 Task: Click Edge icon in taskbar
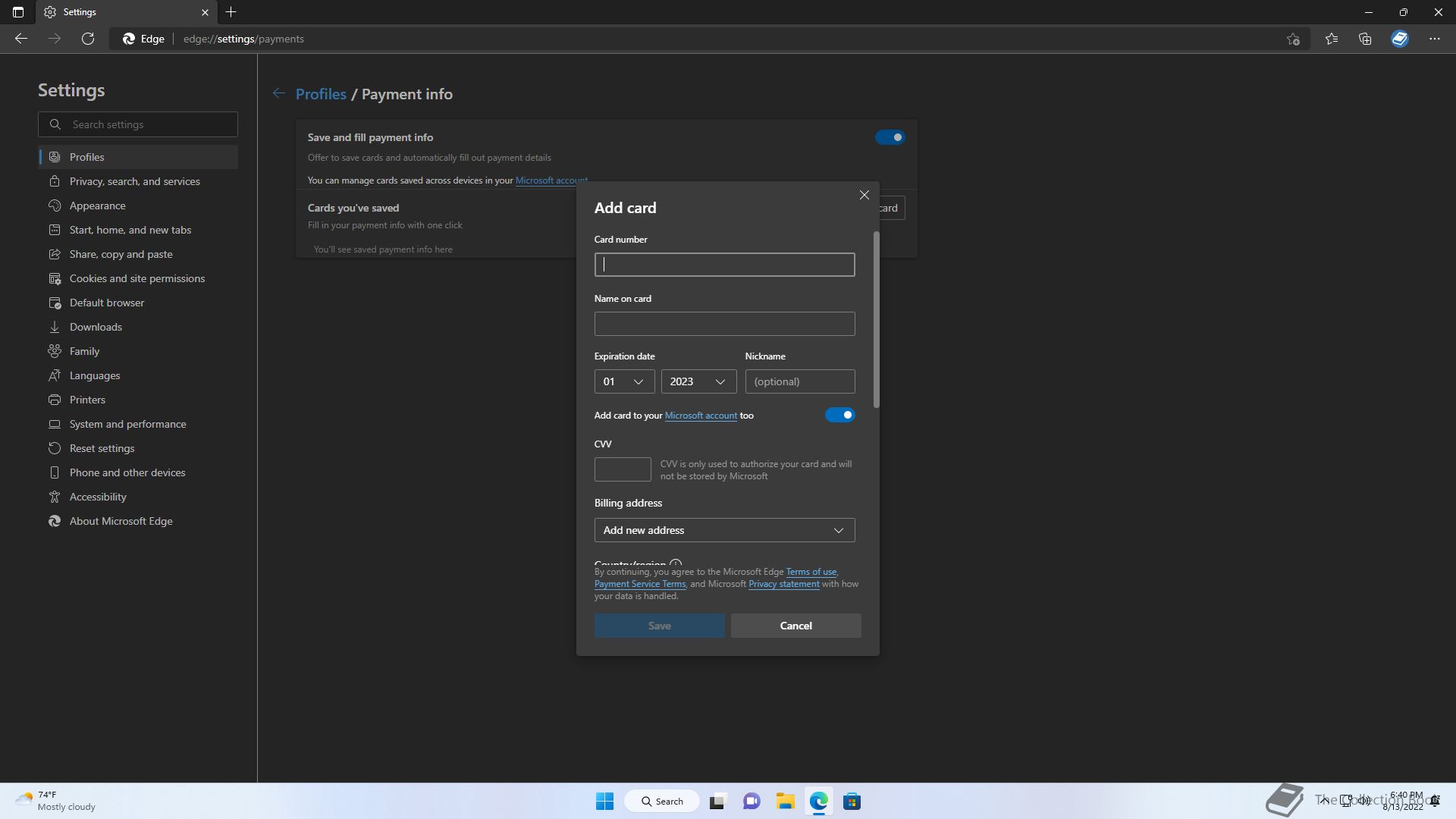click(818, 801)
